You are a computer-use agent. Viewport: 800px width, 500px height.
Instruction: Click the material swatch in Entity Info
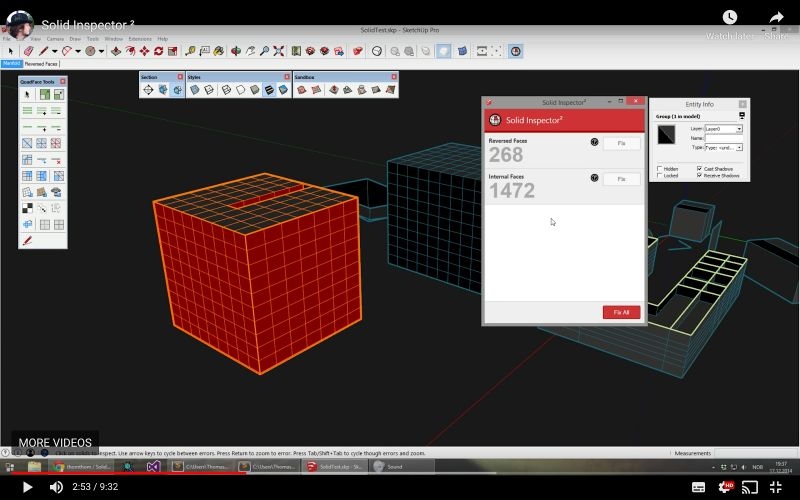coord(666,134)
